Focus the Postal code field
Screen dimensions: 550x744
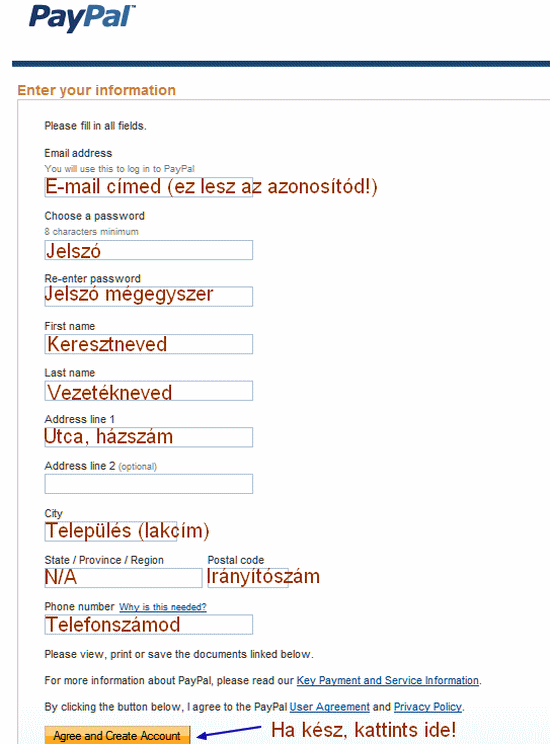coord(248,578)
